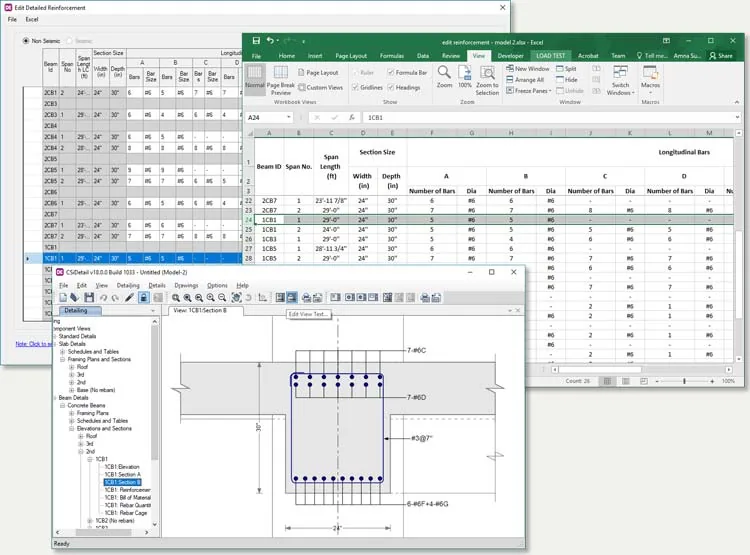Click Arrange All in Excel ribbon

click(x=525, y=80)
